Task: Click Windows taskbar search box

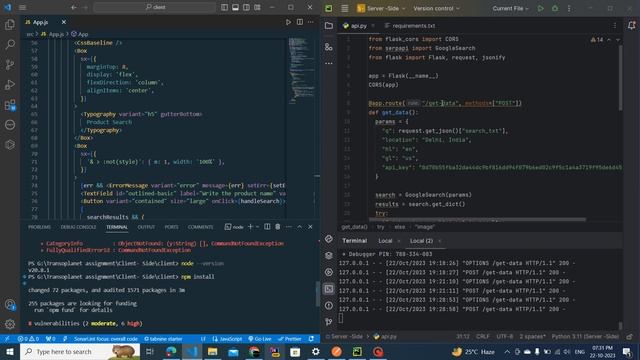Action: (x=80, y=351)
